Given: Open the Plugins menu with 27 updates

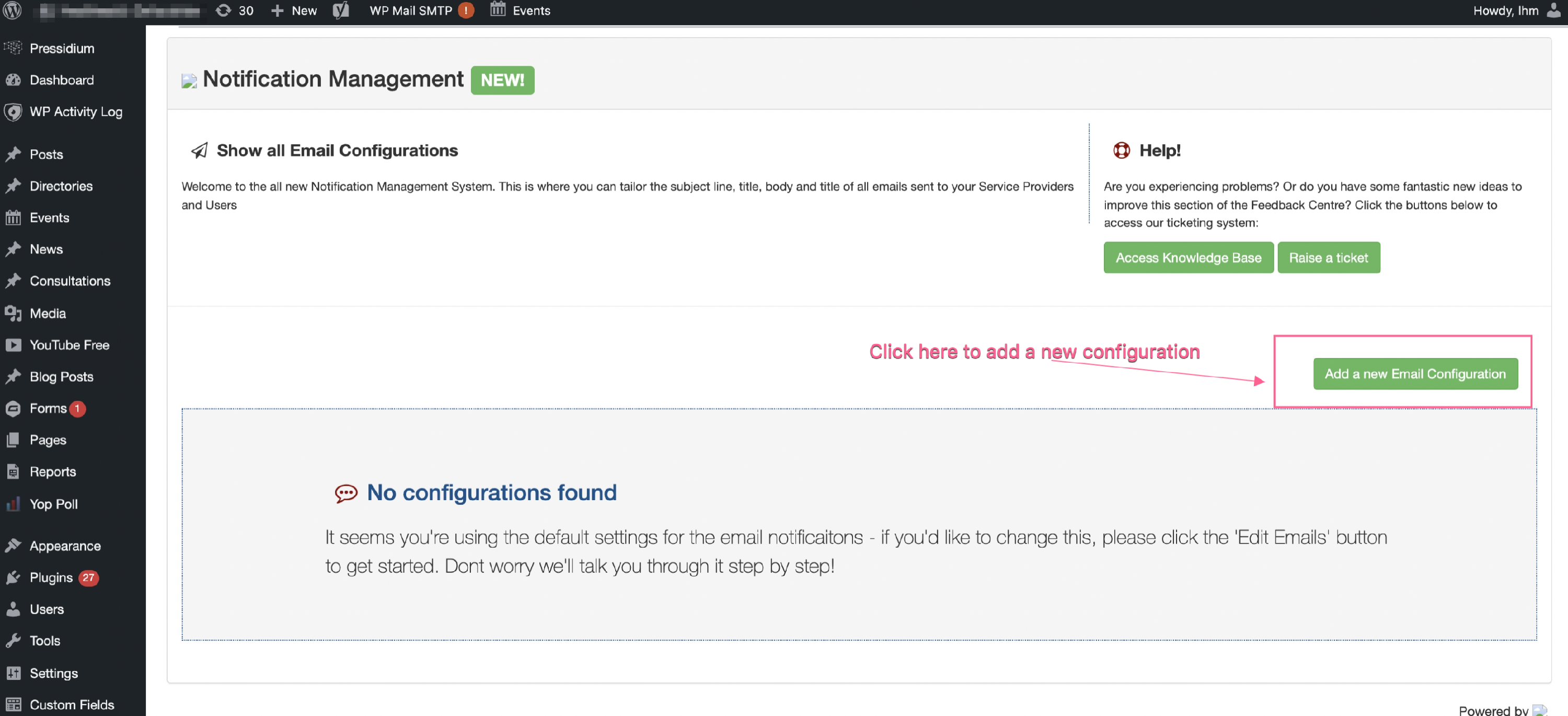Looking at the screenshot, I should 51,578.
